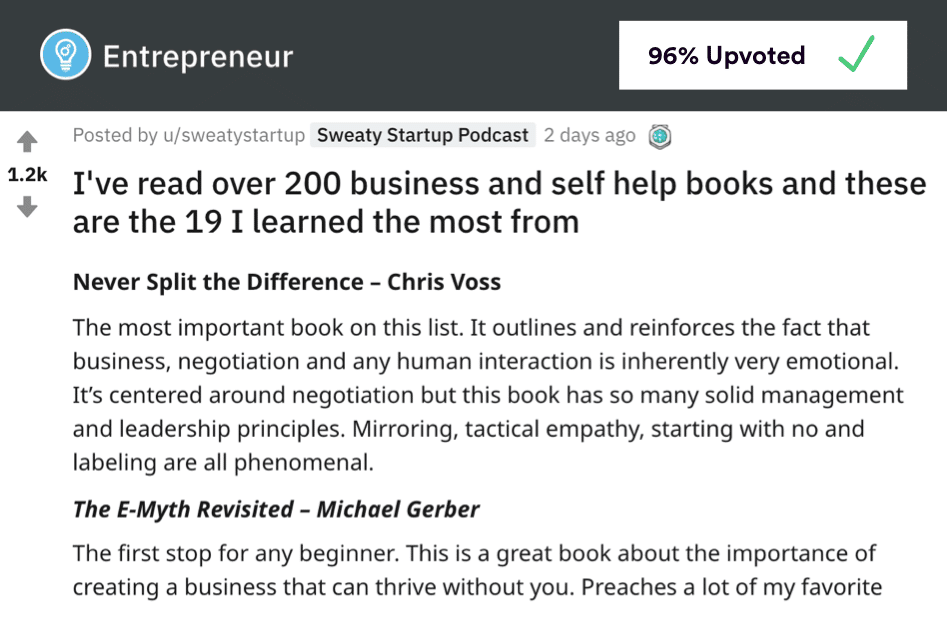
Task: Click the Sweaty Startup Podcast flair tag
Action: tap(421, 135)
